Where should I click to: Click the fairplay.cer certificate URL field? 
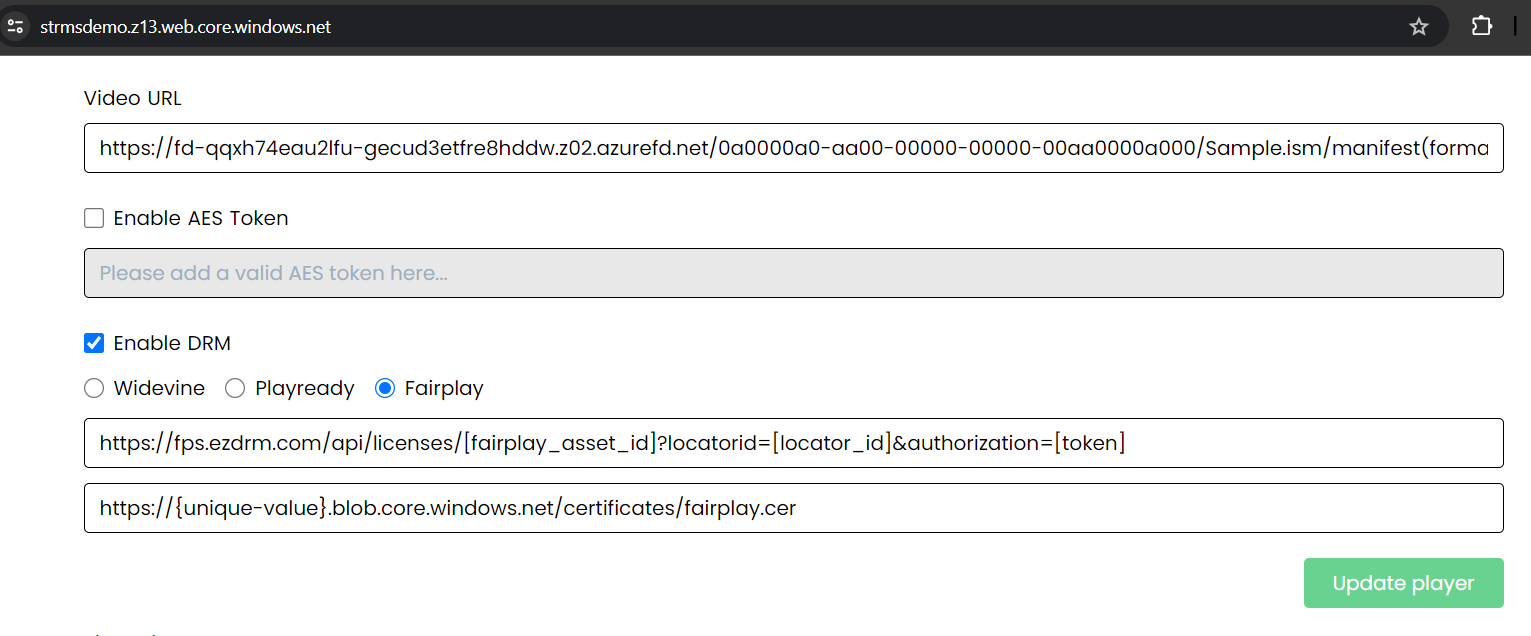tap(793, 508)
